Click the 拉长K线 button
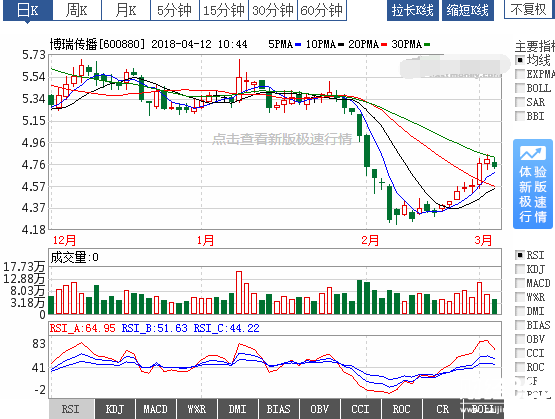Viewport: 555px width, 419px height. pyautogui.click(x=413, y=10)
